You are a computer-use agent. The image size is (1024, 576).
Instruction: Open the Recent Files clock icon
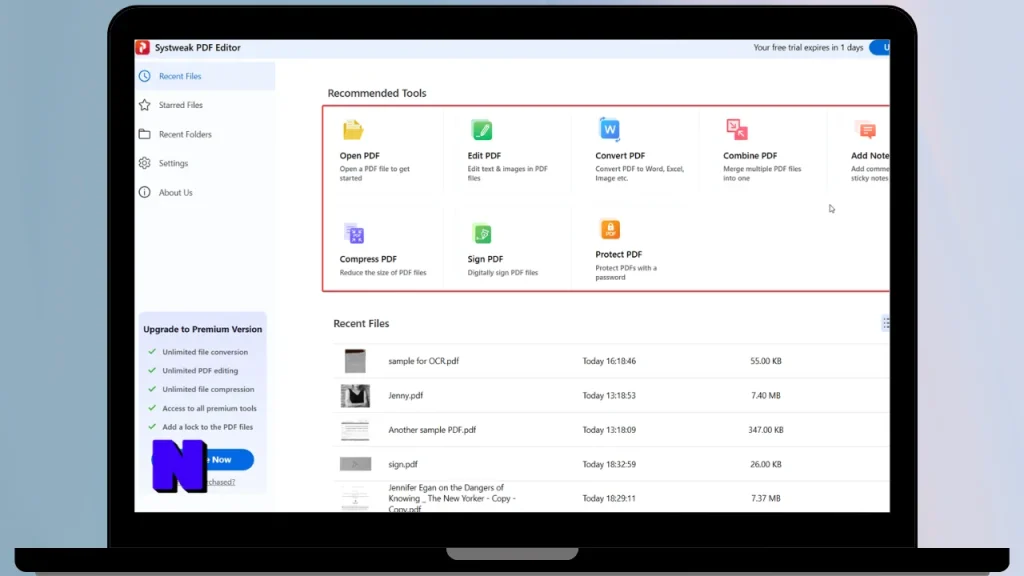tap(144, 76)
